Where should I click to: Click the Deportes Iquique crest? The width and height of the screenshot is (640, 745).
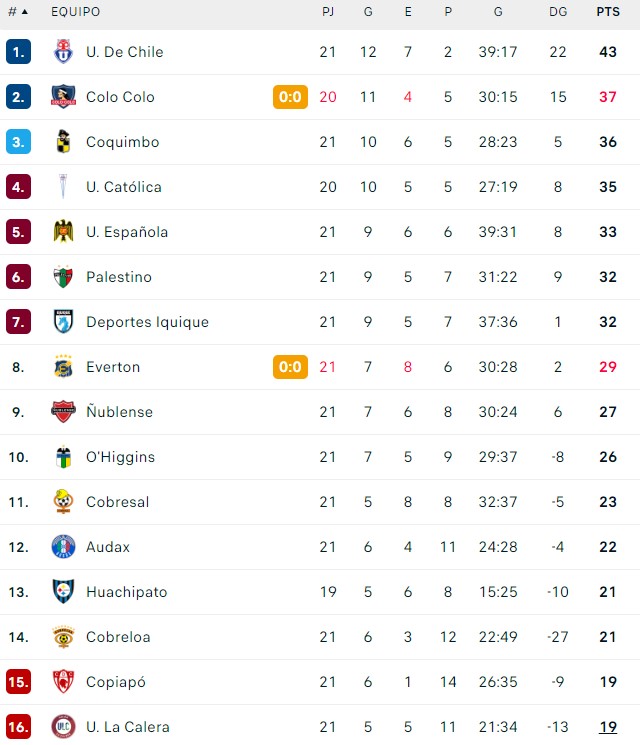pyautogui.click(x=63, y=322)
